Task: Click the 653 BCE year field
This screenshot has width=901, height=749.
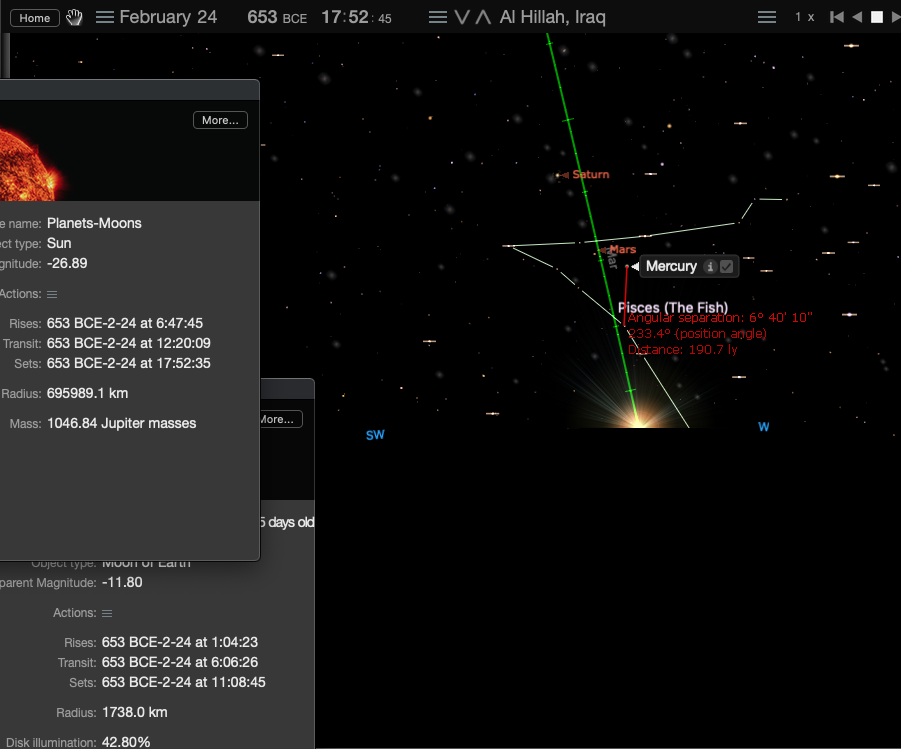Action: point(277,17)
